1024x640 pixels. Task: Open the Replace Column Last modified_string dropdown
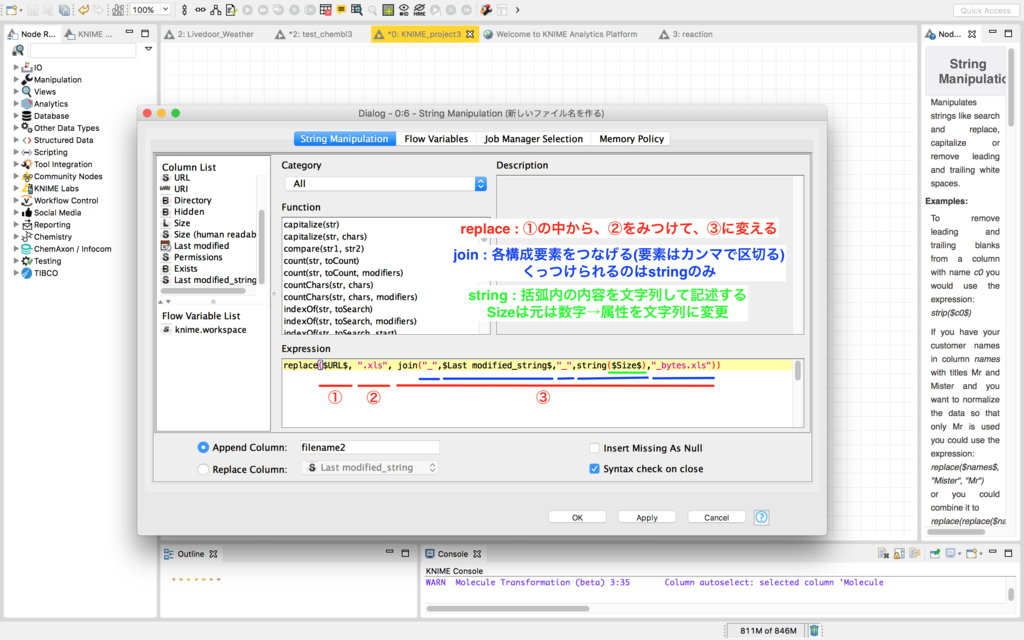click(369, 468)
